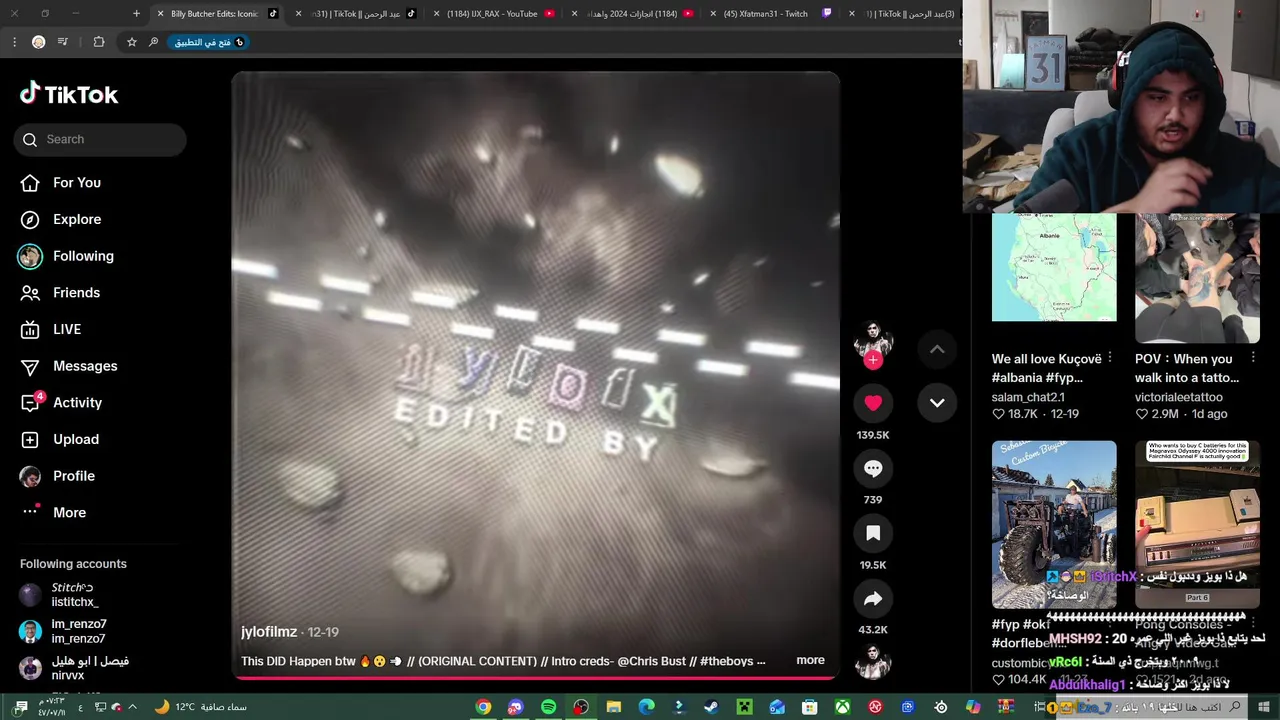Open the @Chris Bust mention in the caption
Image resolution: width=1280 pixels, height=720 pixels.
tap(653, 661)
